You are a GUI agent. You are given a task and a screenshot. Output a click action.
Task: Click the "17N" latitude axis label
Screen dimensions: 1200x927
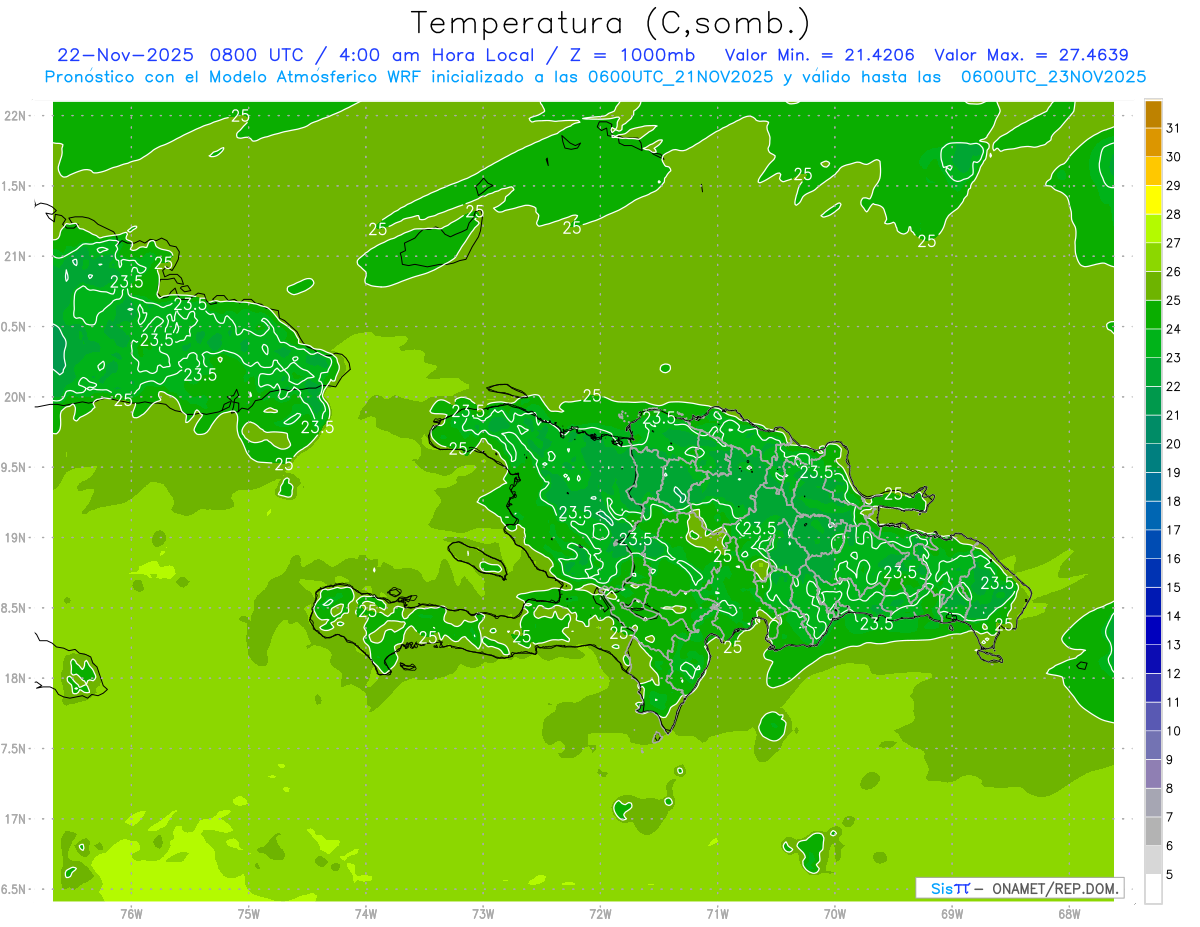tap(14, 819)
